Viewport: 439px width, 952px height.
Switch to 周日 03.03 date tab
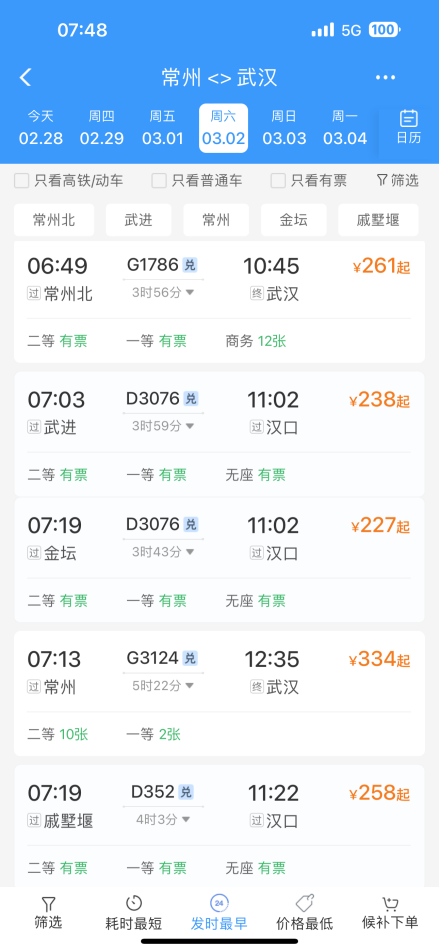pos(284,128)
